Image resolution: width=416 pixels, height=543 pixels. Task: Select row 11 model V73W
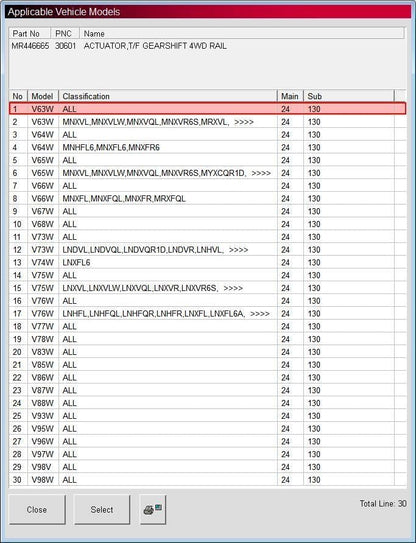[x=43, y=237]
